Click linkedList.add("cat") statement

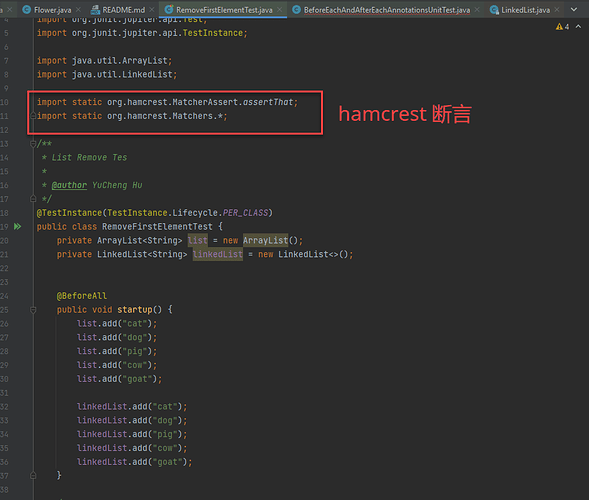pos(132,407)
